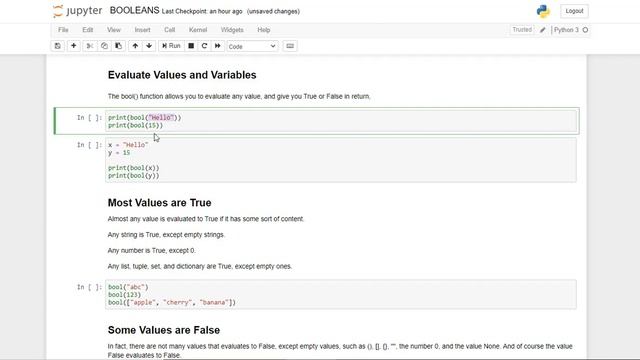Image resolution: width=640 pixels, height=360 pixels.
Task: Open the Widgets menu
Action: [x=232, y=30]
